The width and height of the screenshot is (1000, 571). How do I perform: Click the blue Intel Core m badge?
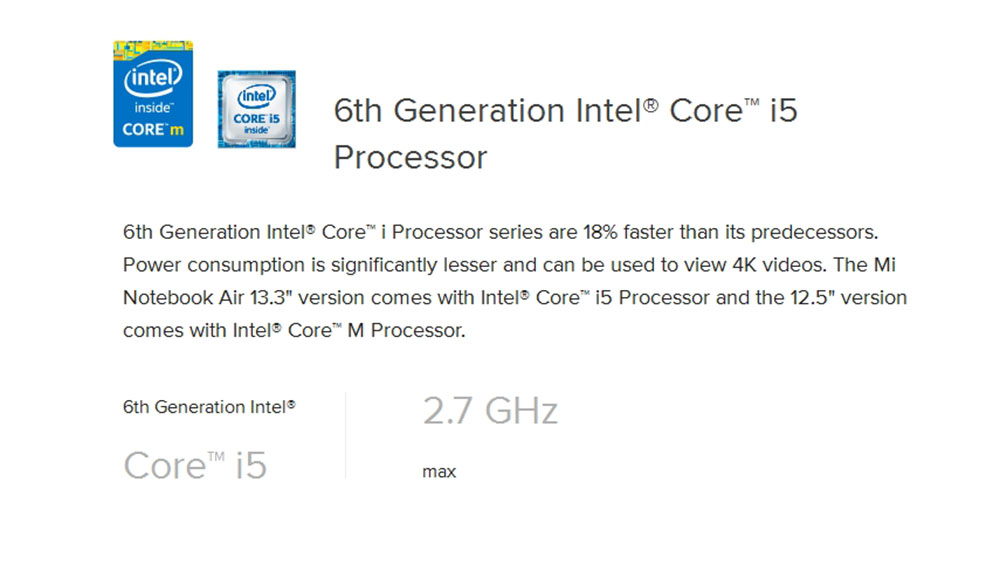click(153, 94)
